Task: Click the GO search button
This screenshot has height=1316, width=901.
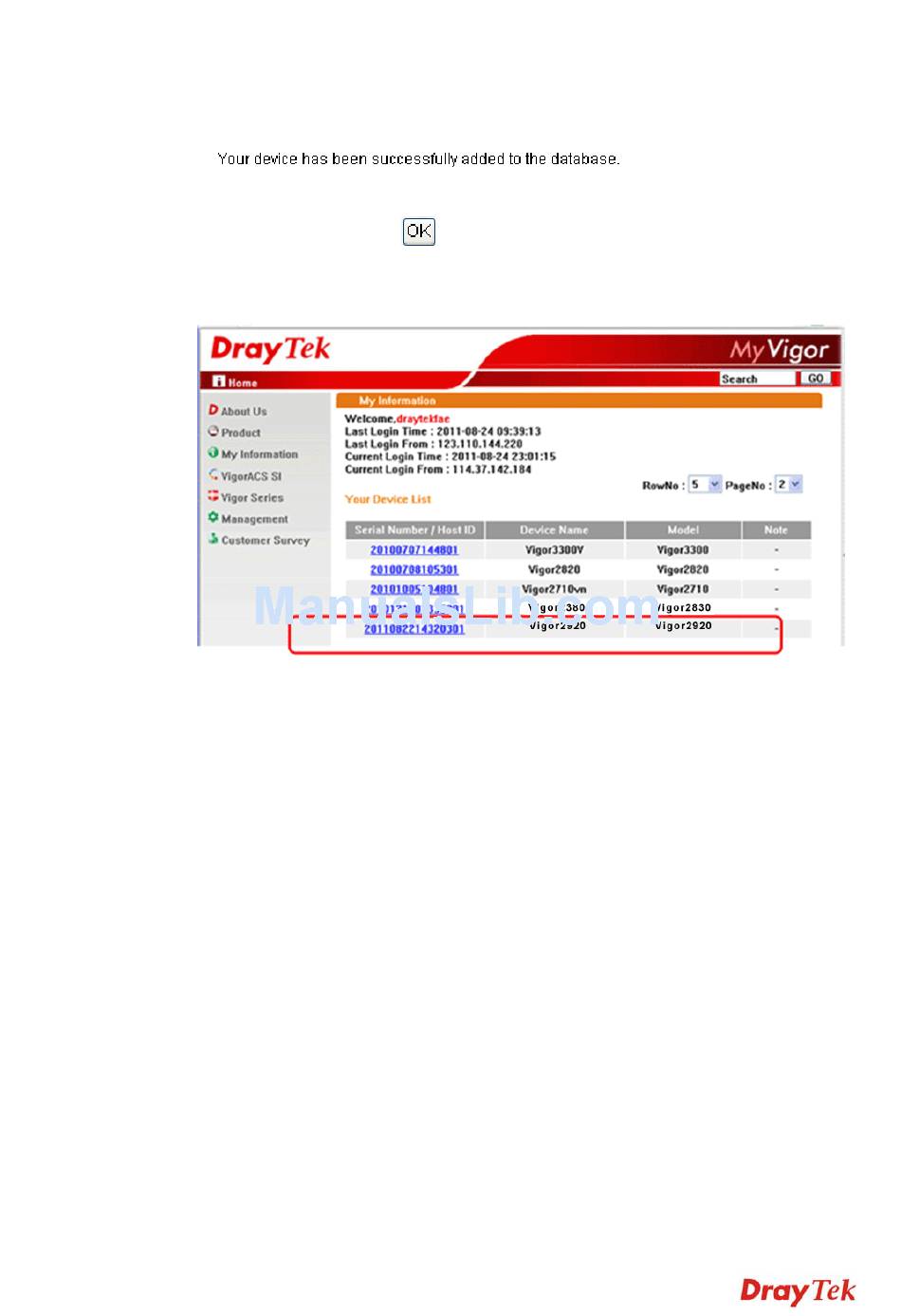Action: pyautogui.click(x=815, y=379)
